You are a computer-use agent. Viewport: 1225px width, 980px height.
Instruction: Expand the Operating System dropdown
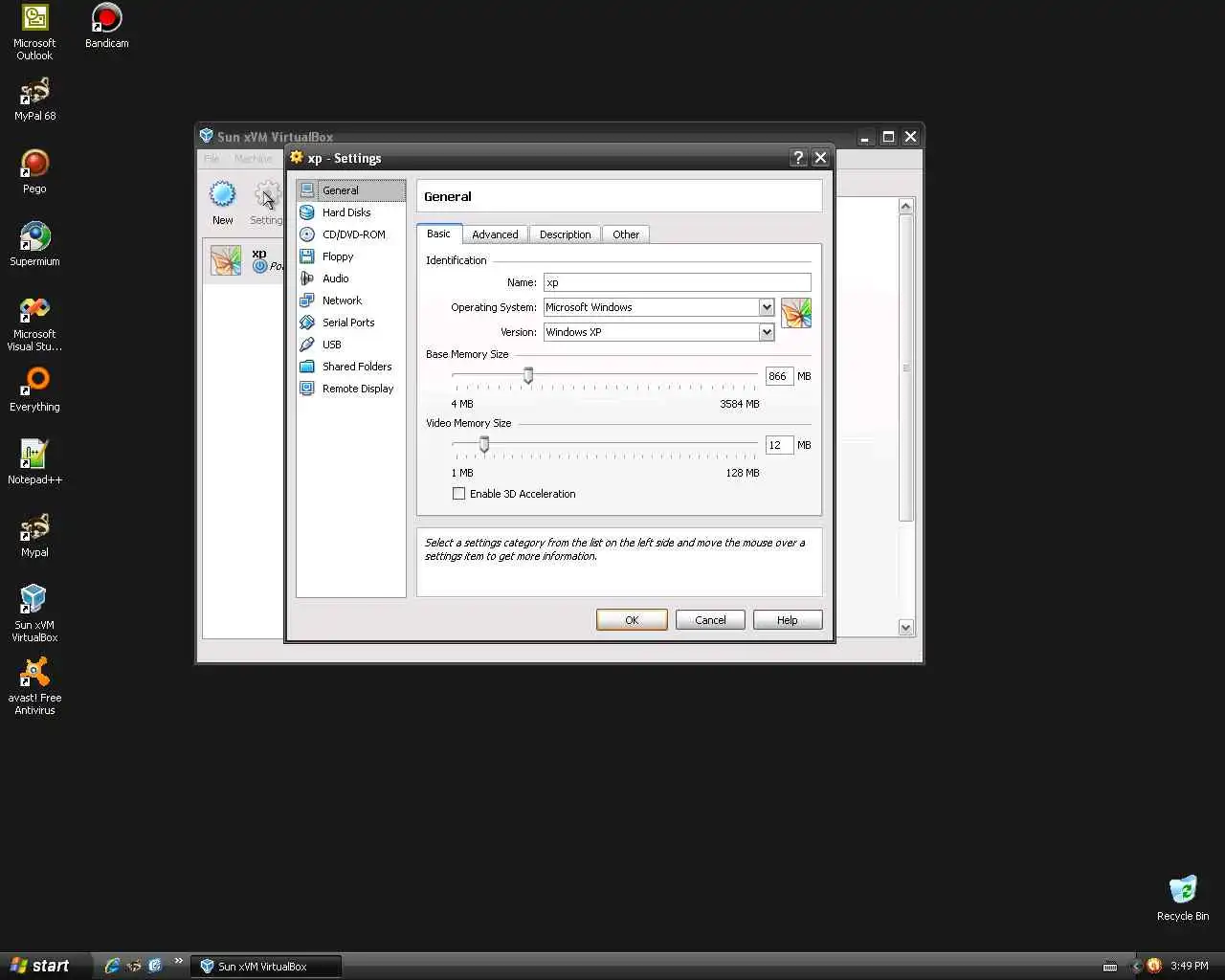point(767,307)
